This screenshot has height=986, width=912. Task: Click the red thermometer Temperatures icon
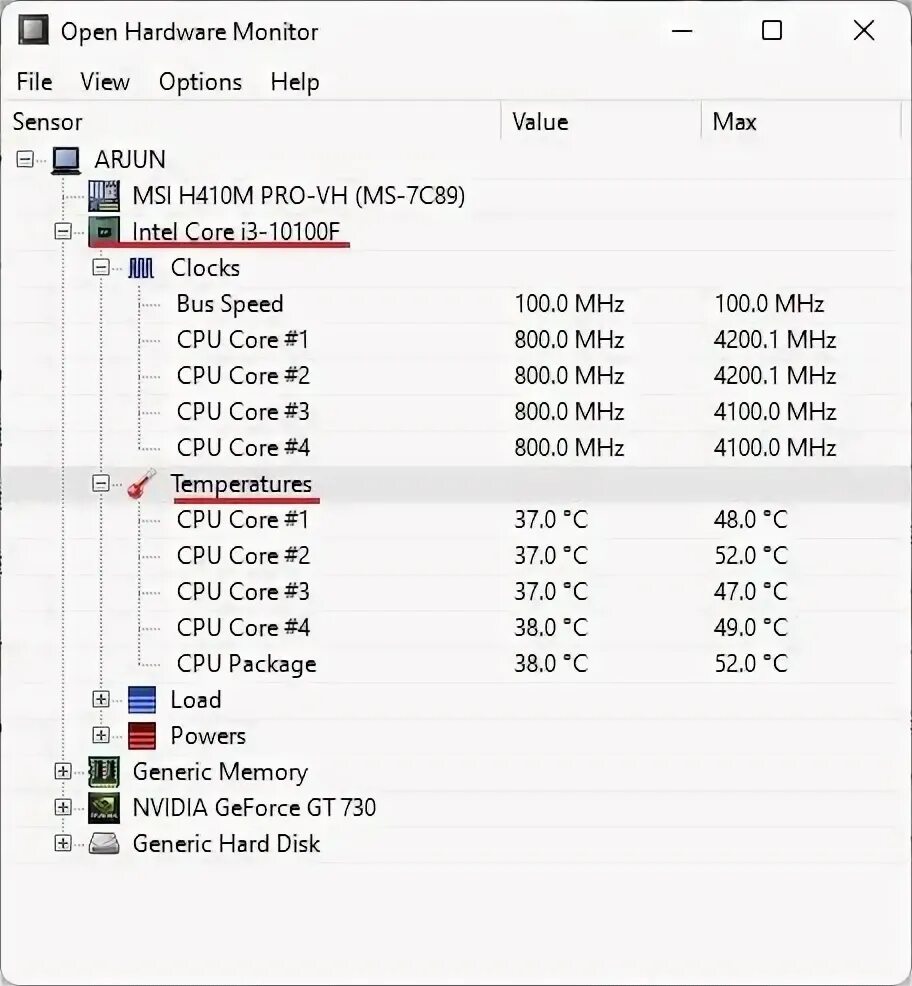click(x=142, y=484)
